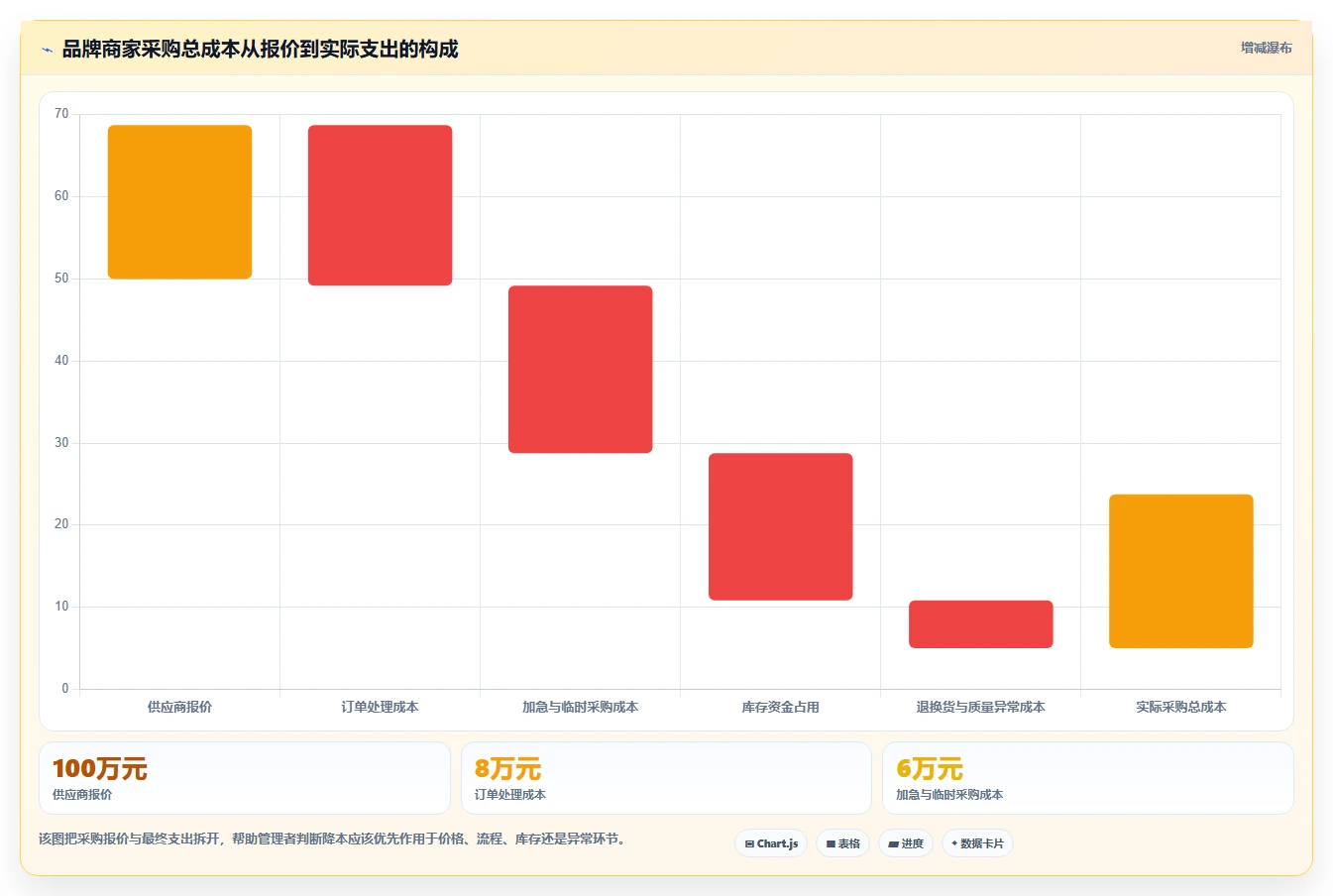
Task: Click the axis label 订单处理成本
Action: pos(381,707)
